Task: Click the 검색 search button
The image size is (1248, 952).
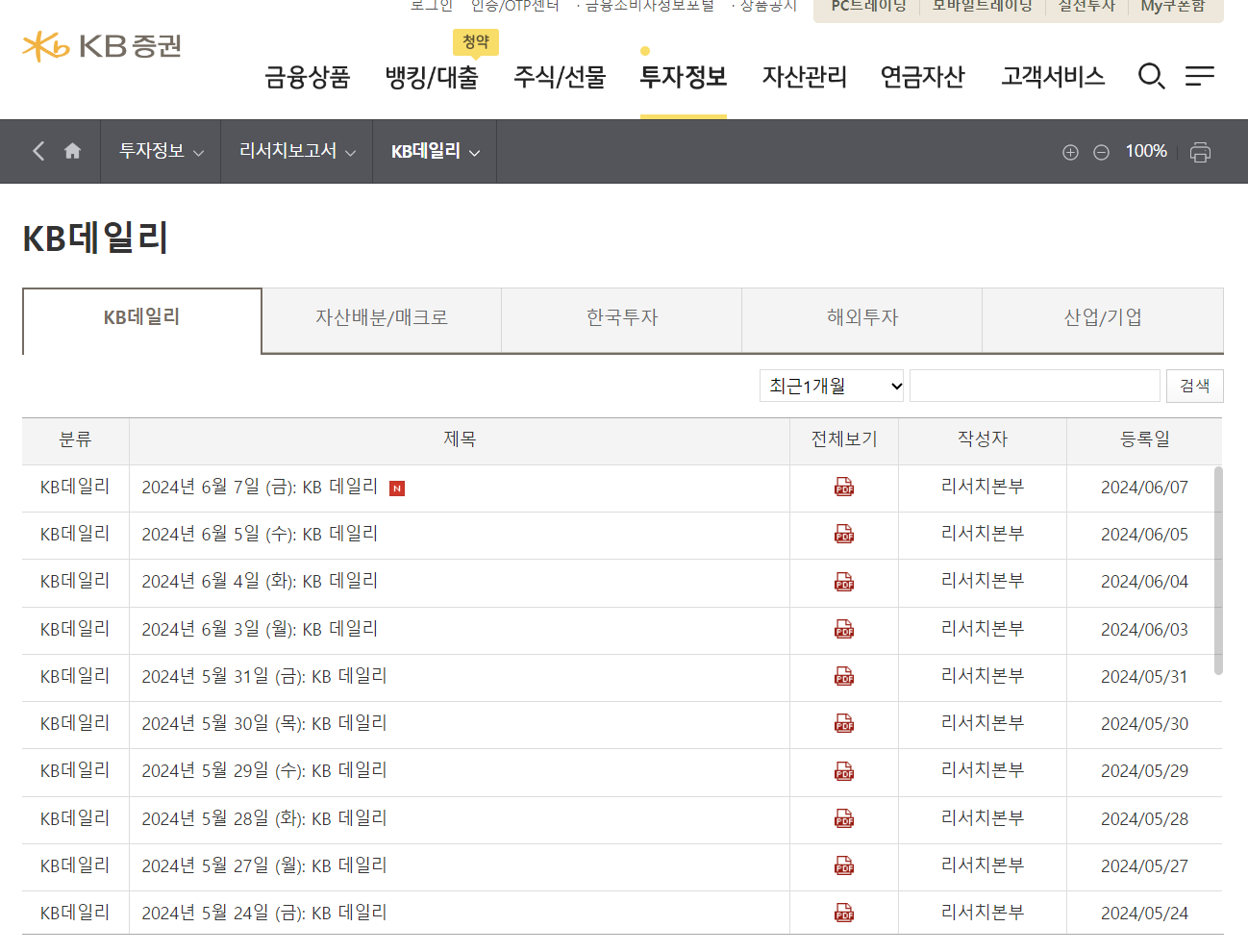Action: pyautogui.click(x=1195, y=386)
